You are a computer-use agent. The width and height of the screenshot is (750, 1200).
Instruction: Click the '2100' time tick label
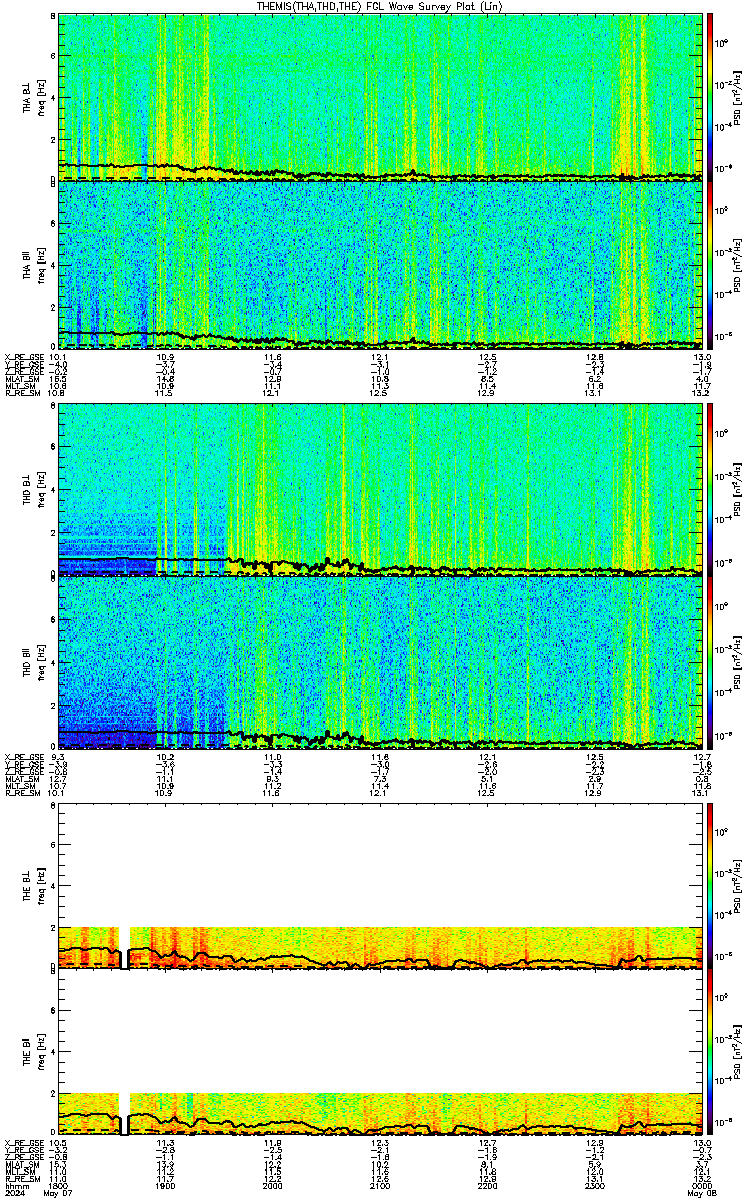tap(380, 1187)
